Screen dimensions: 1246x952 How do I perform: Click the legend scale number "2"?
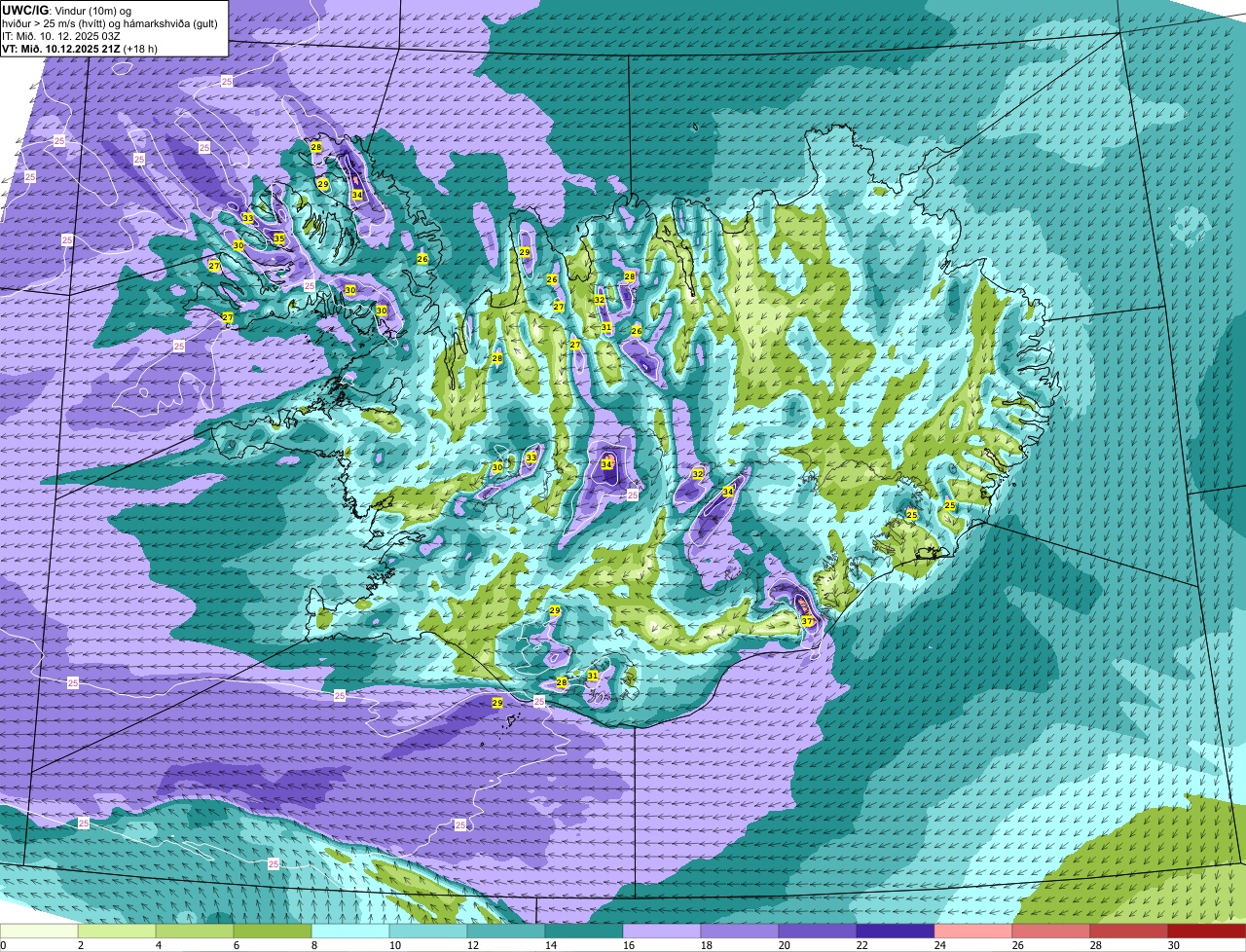[x=81, y=945]
